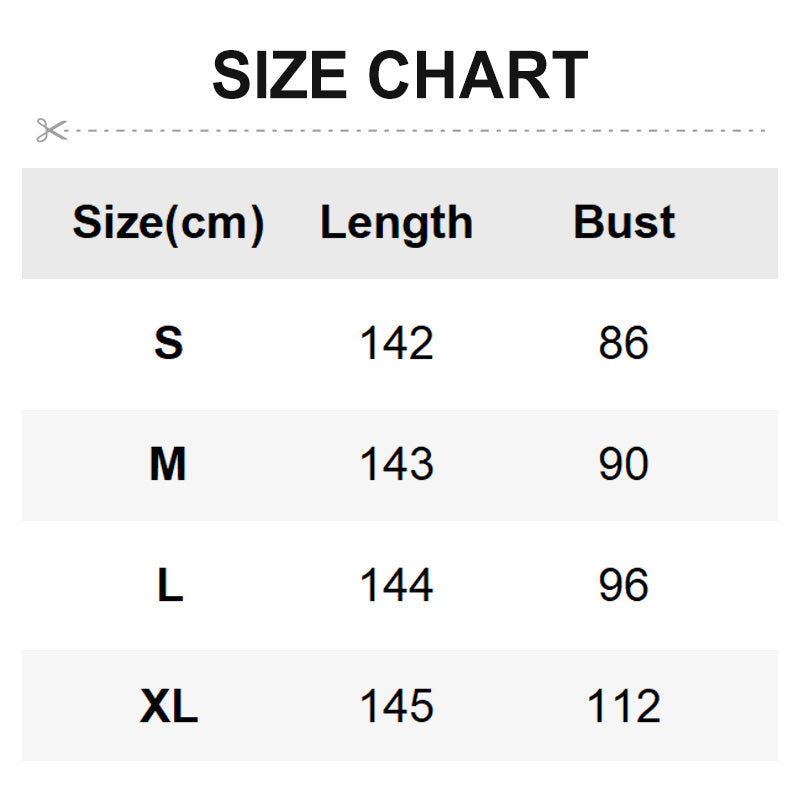Click the scissors icon beside the dotted line
800x800 pixels.
[51, 130]
